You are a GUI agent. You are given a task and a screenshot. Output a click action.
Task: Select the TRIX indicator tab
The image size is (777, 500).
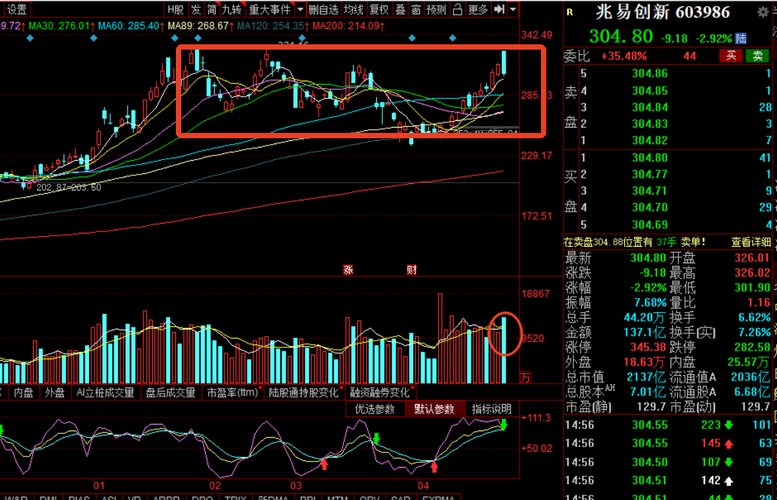(x=235, y=497)
